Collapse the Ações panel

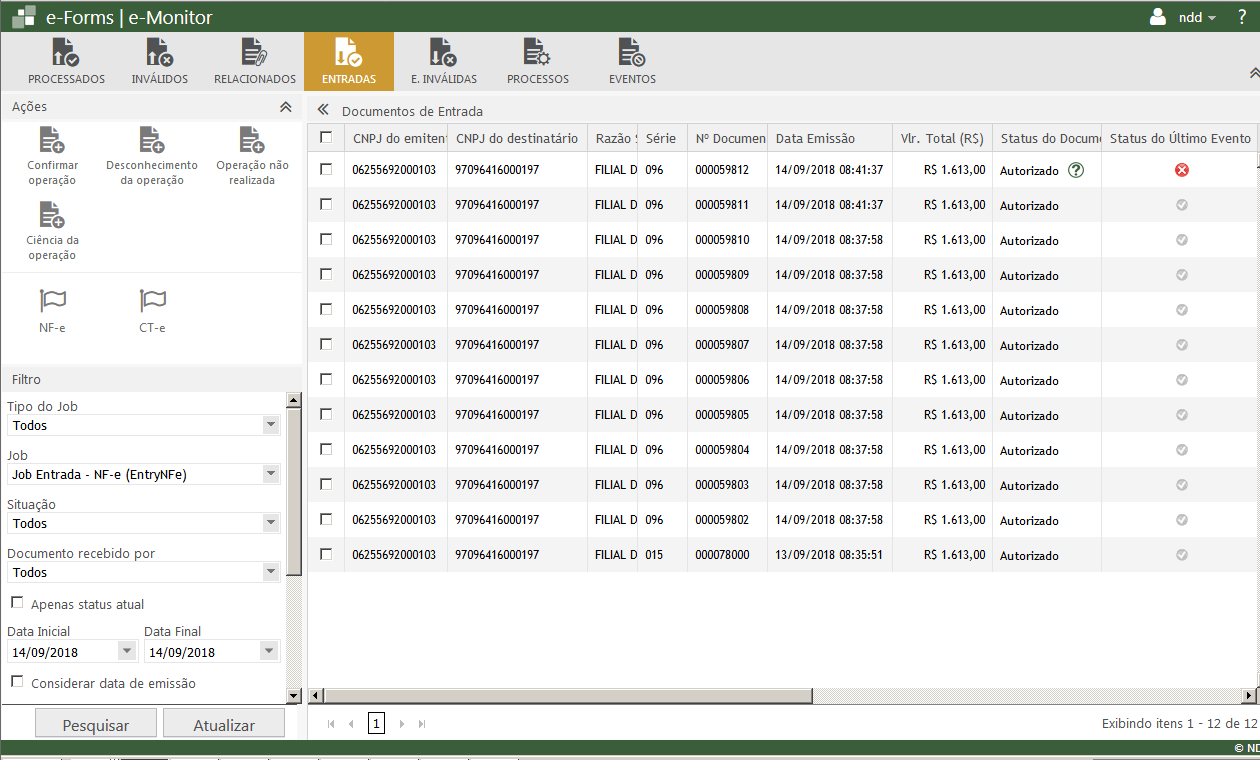coord(285,107)
